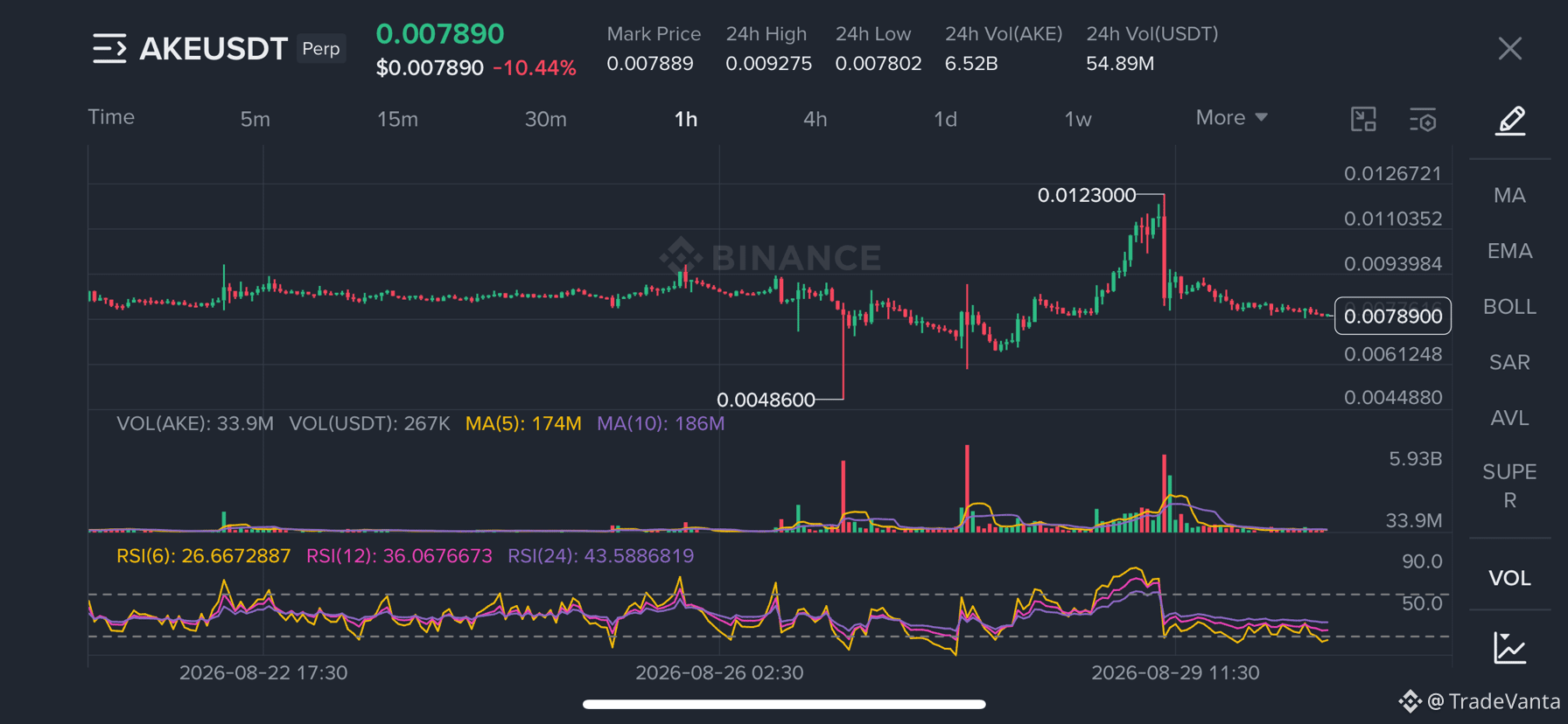Screen dimensions: 1568x724
Task: Open the symbol list menu icon
Action: pos(109,48)
